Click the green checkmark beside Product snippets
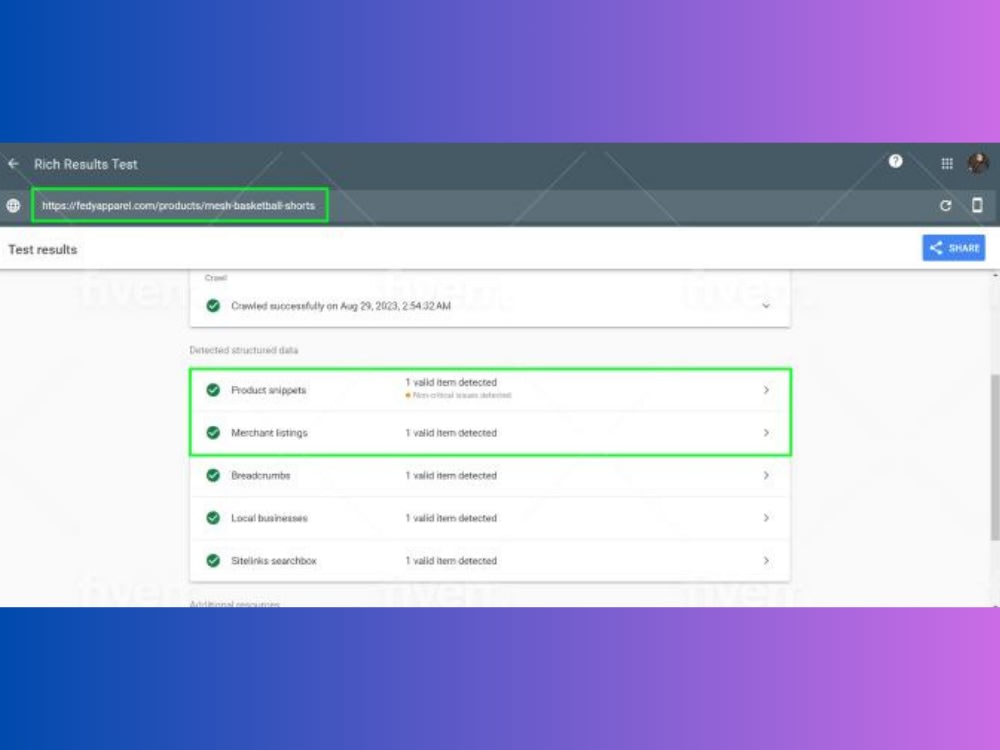This screenshot has height=750, width=1000. click(214, 390)
